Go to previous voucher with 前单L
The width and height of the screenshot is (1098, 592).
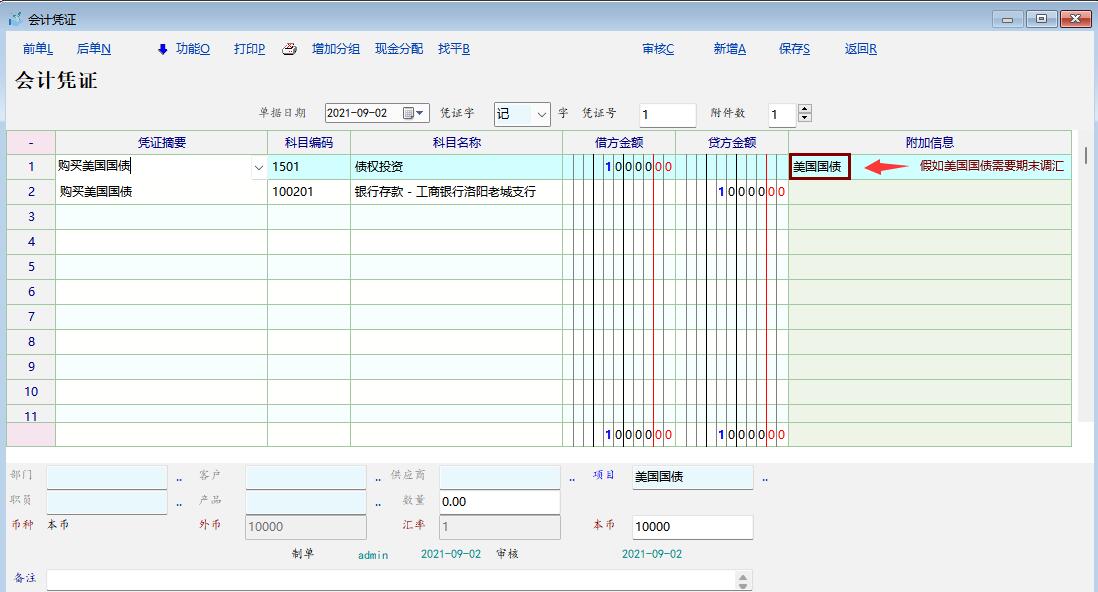pos(38,49)
